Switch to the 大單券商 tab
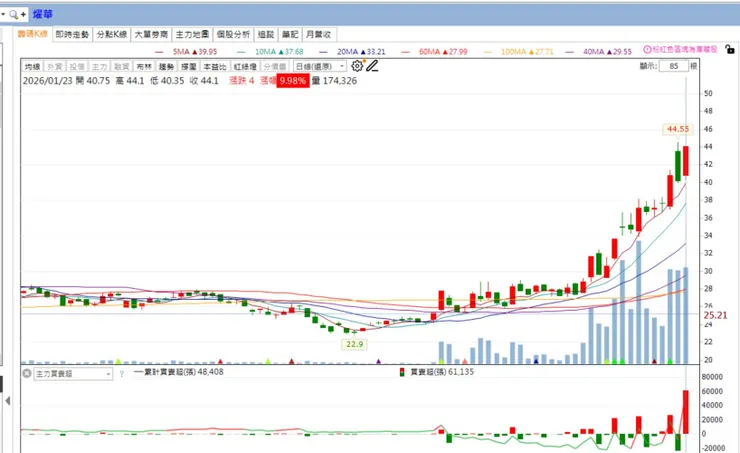740x453 pixels. coord(151,34)
